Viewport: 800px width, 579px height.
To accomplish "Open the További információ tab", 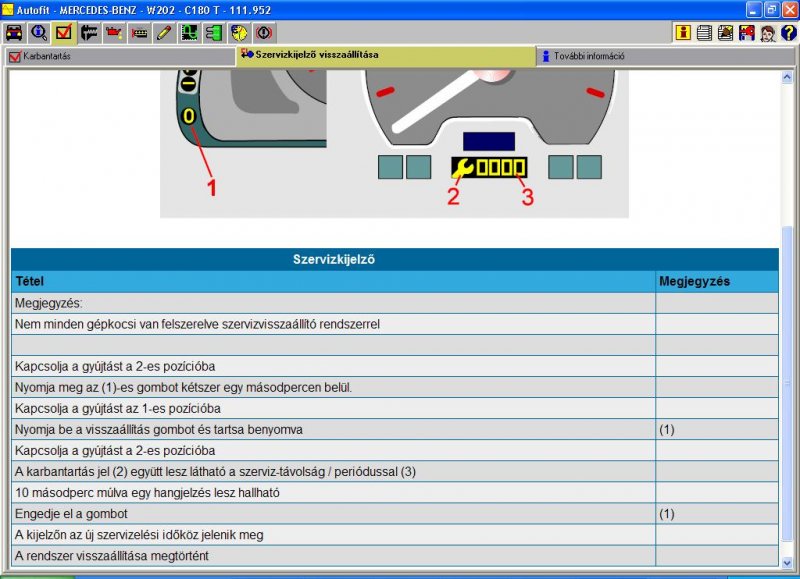I will pyautogui.click(x=666, y=56).
